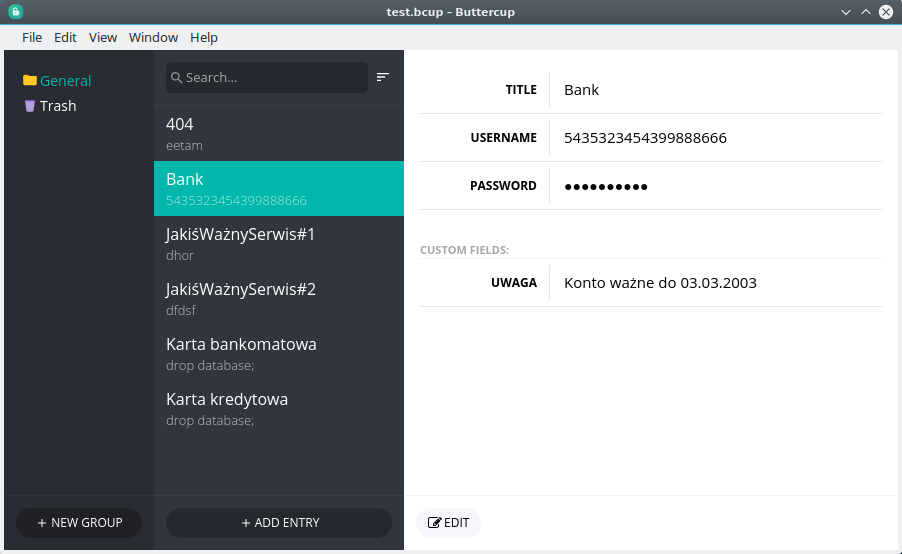
Task: Select the Bank entry in list
Action: pyautogui.click(x=279, y=189)
